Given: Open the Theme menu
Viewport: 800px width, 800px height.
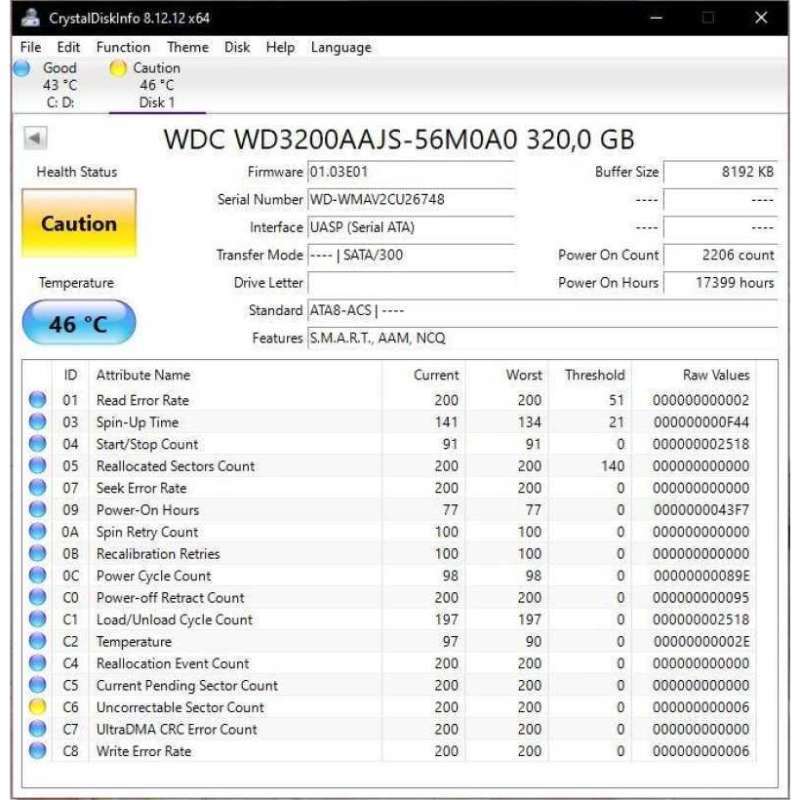Looking at the screenshot, I should pyautogui.click(x=187, y=47).
